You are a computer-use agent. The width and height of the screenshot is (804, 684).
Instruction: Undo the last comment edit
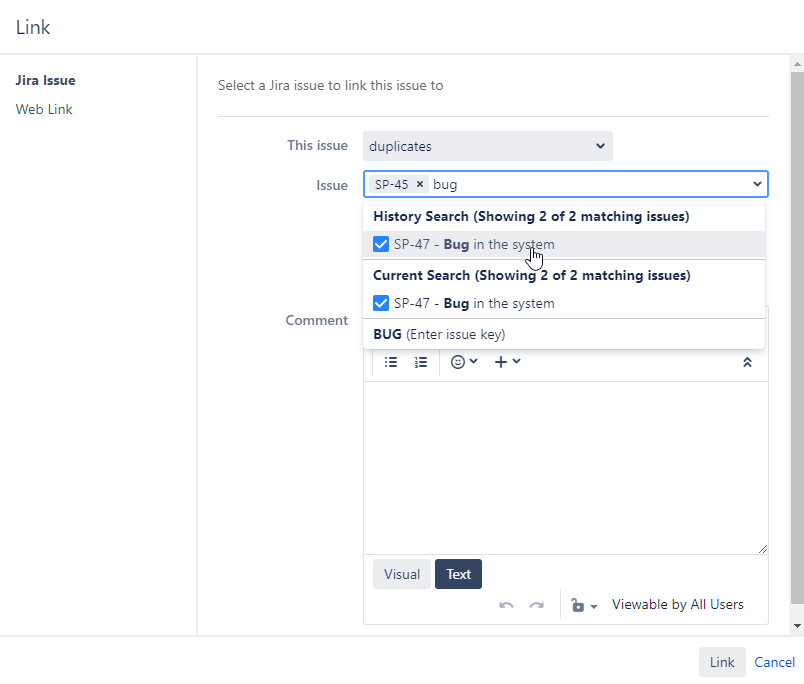pyautogui.click(x=506, y=606)
